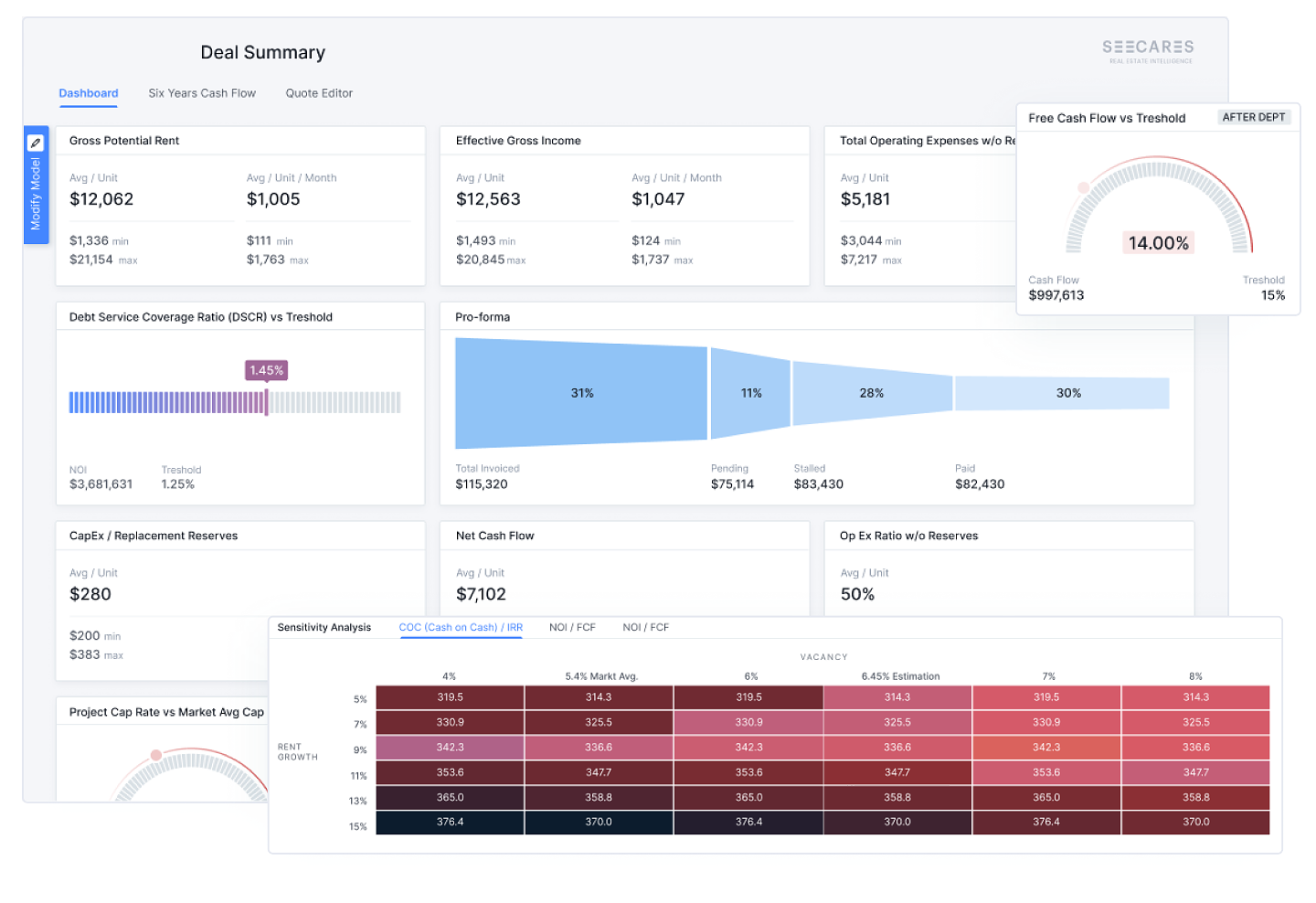Click the 15% Treshold value
Screen dimensions: 1316x903
point(1273,295)
